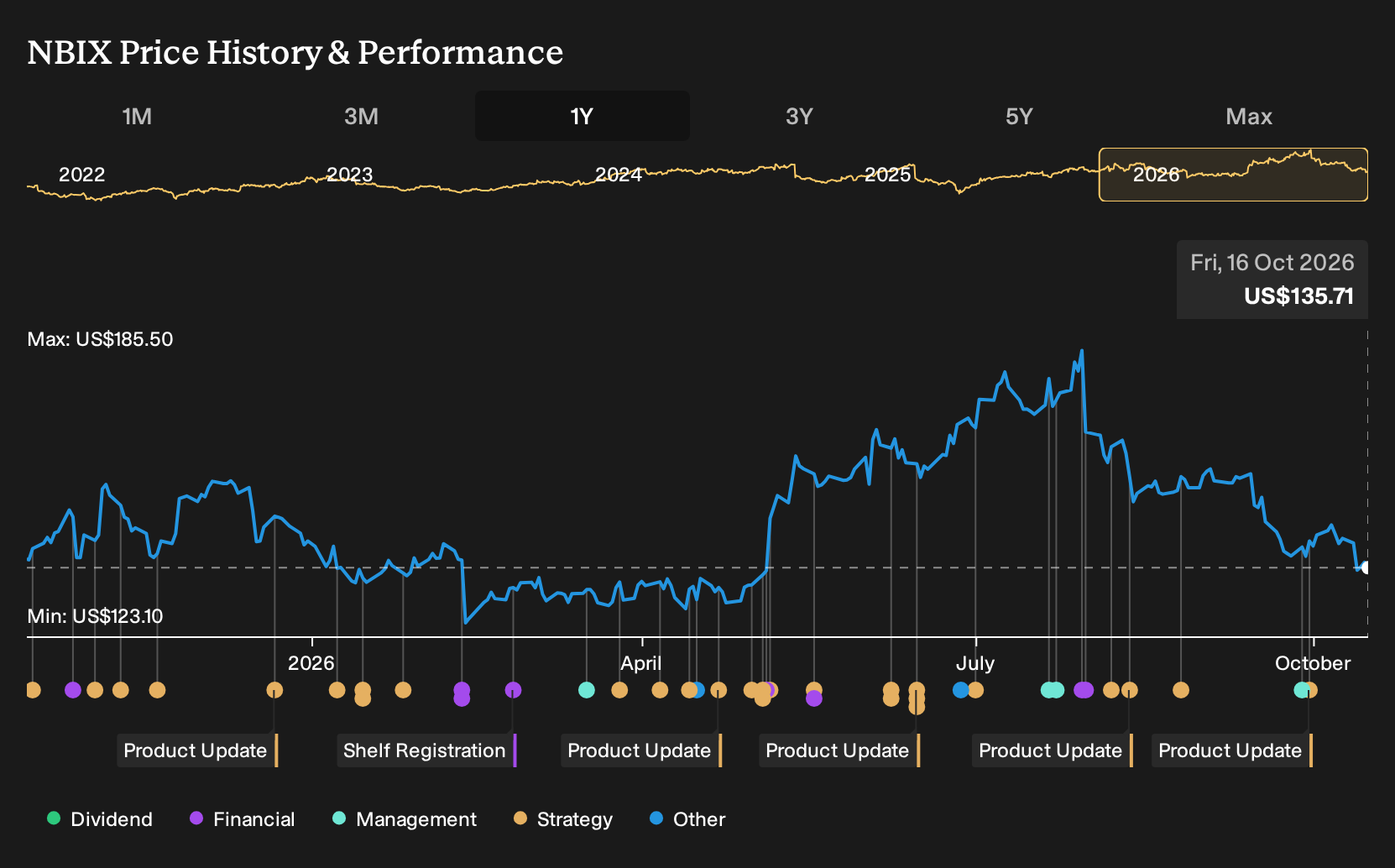Choose the 1Y period tab
Viewport: 1395px width, 868px height.
[583, 116]
